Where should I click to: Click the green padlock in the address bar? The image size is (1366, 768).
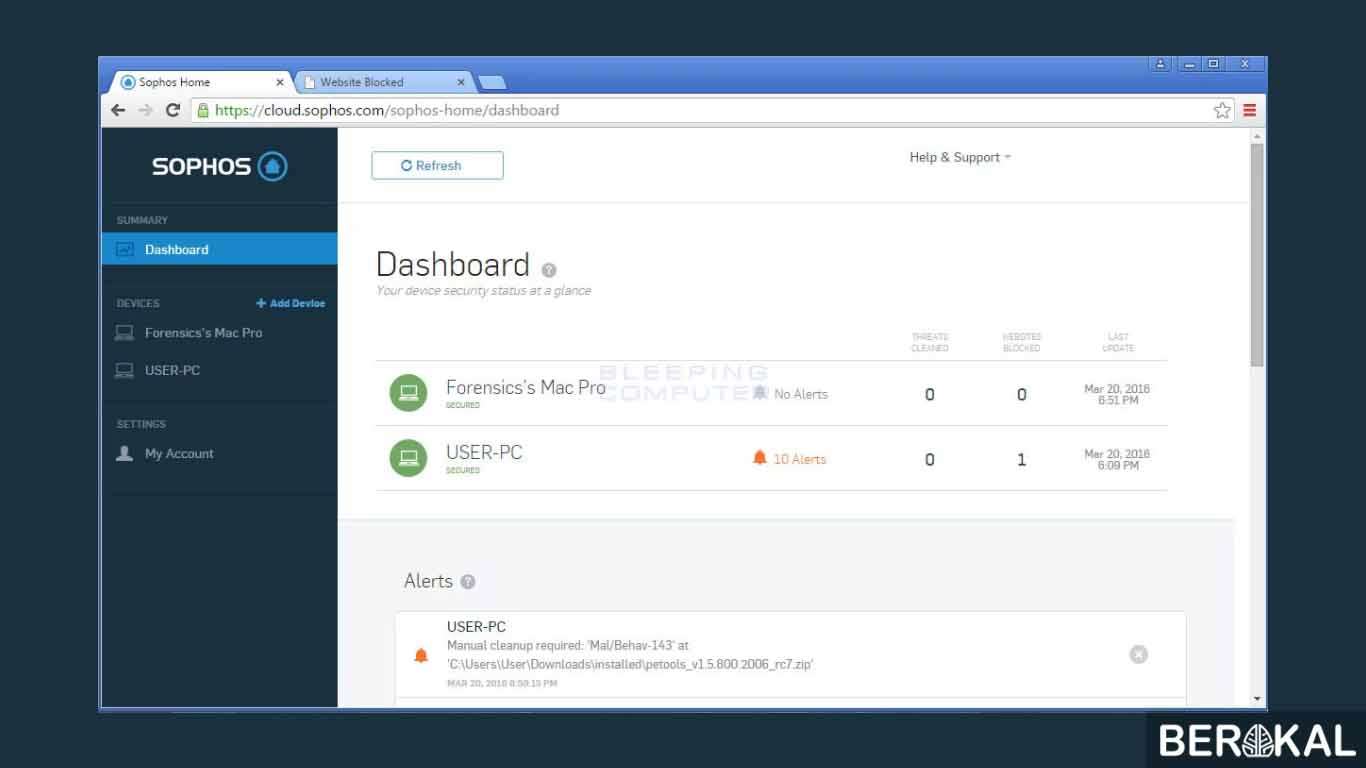203,111
